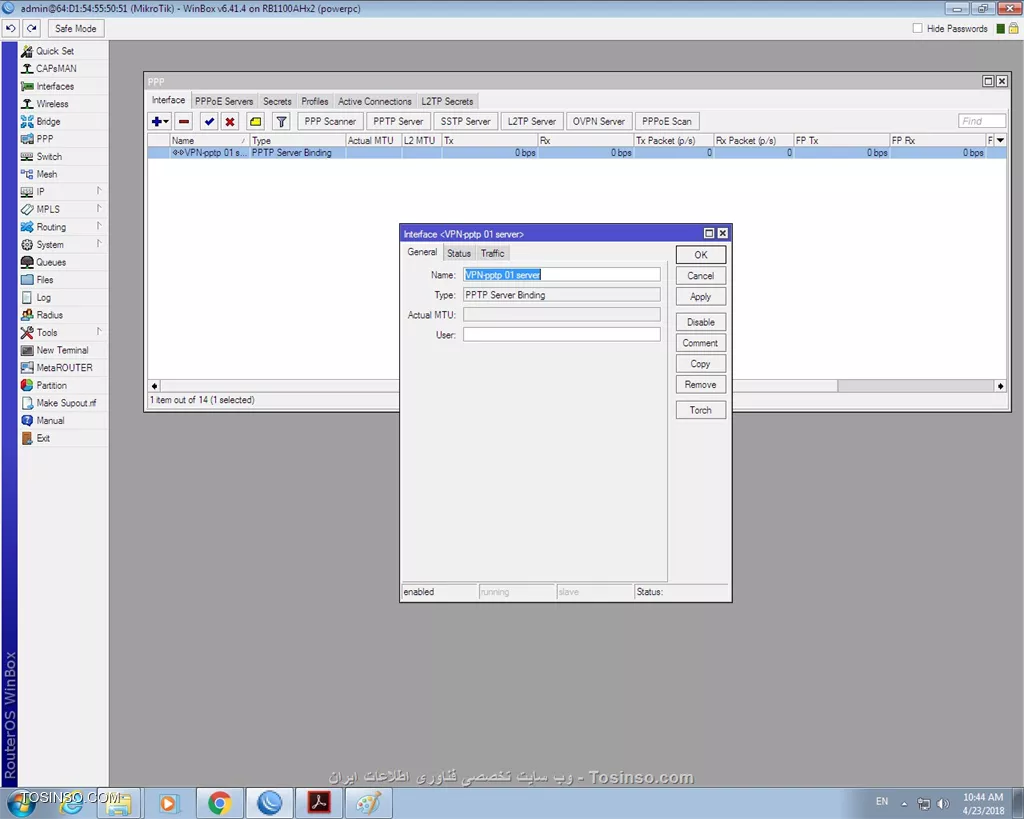Click the blue checkmark enable icon
The image size is (1024, 819).
click(x=209, y=121)
